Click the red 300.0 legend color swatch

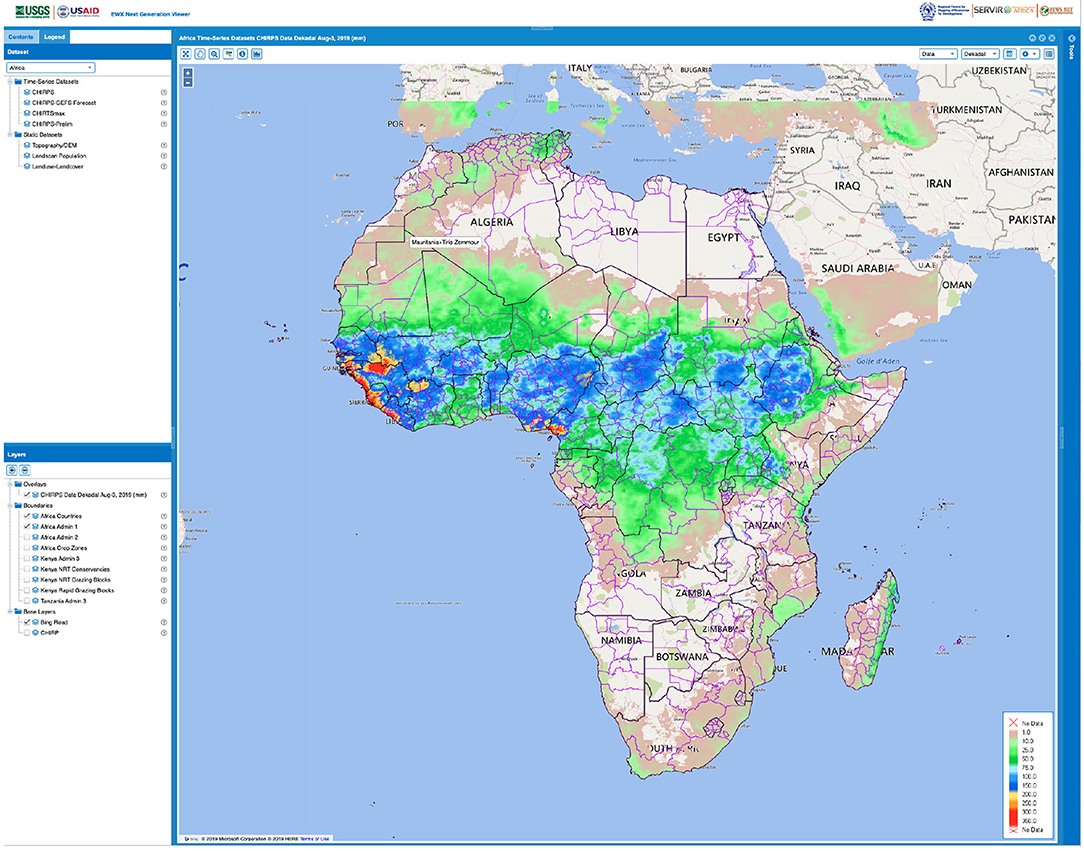1011,812
